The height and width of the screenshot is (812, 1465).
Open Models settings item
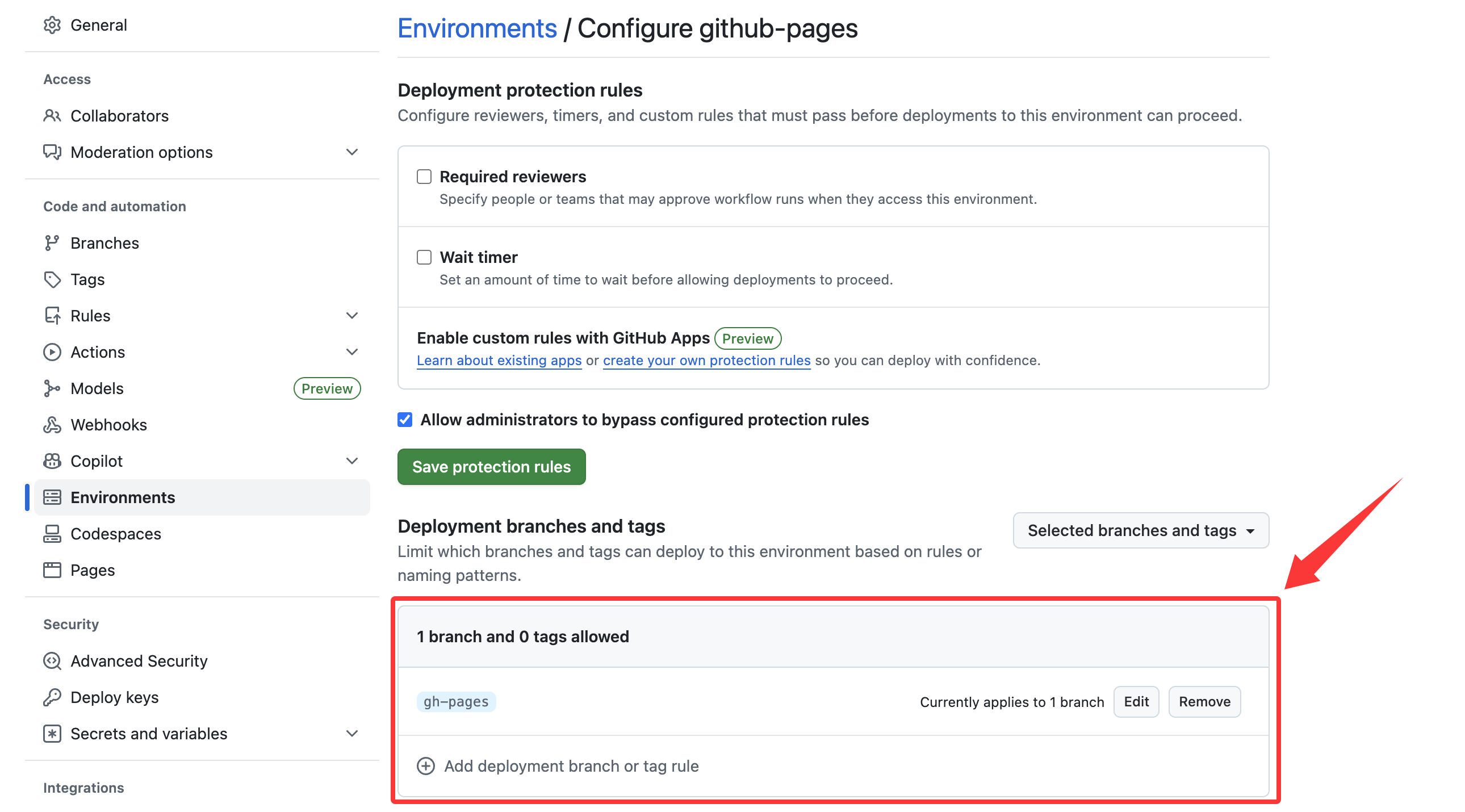[x=202, y=389]
